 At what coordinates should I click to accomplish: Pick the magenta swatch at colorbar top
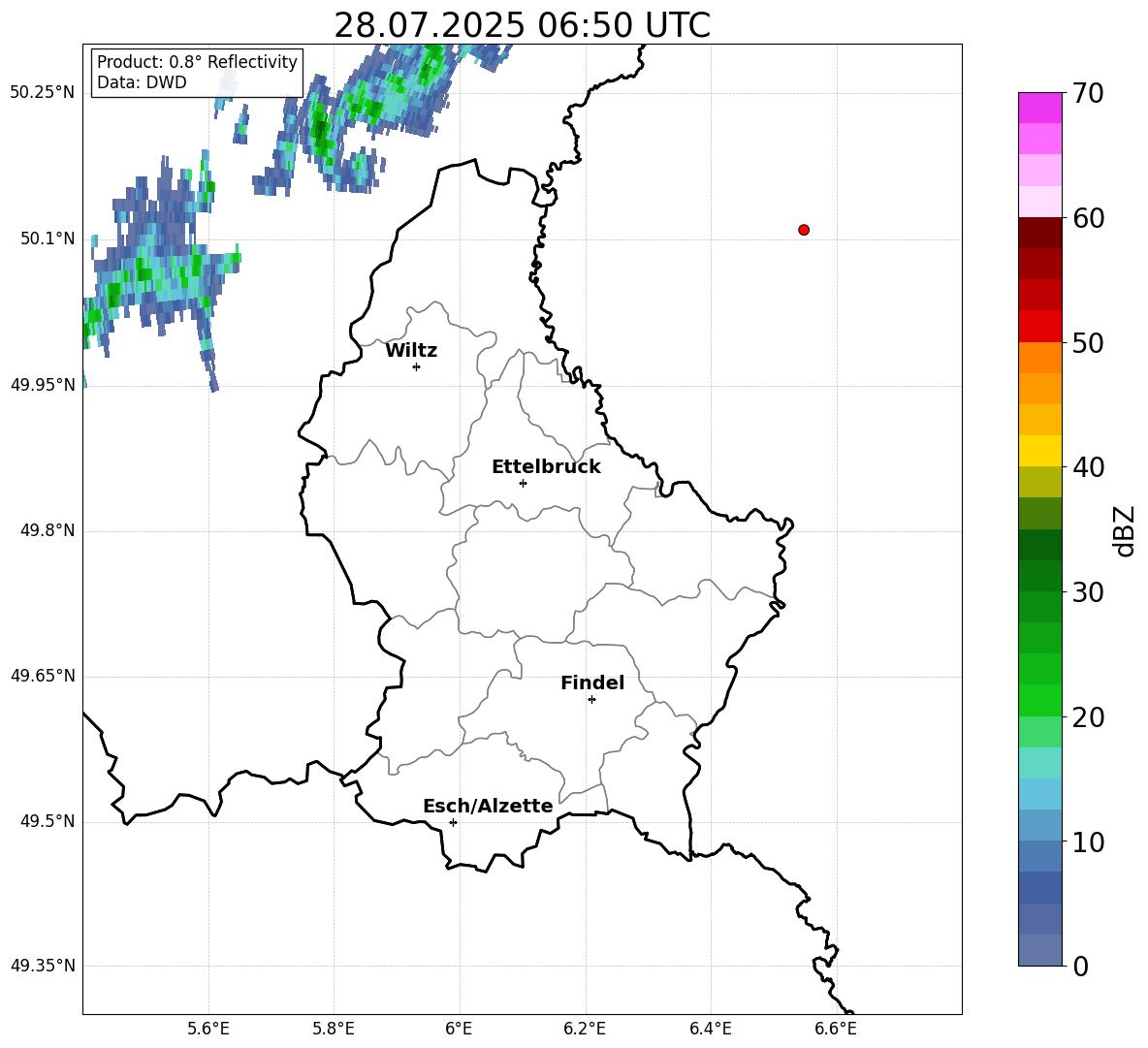click(1040, 108)
